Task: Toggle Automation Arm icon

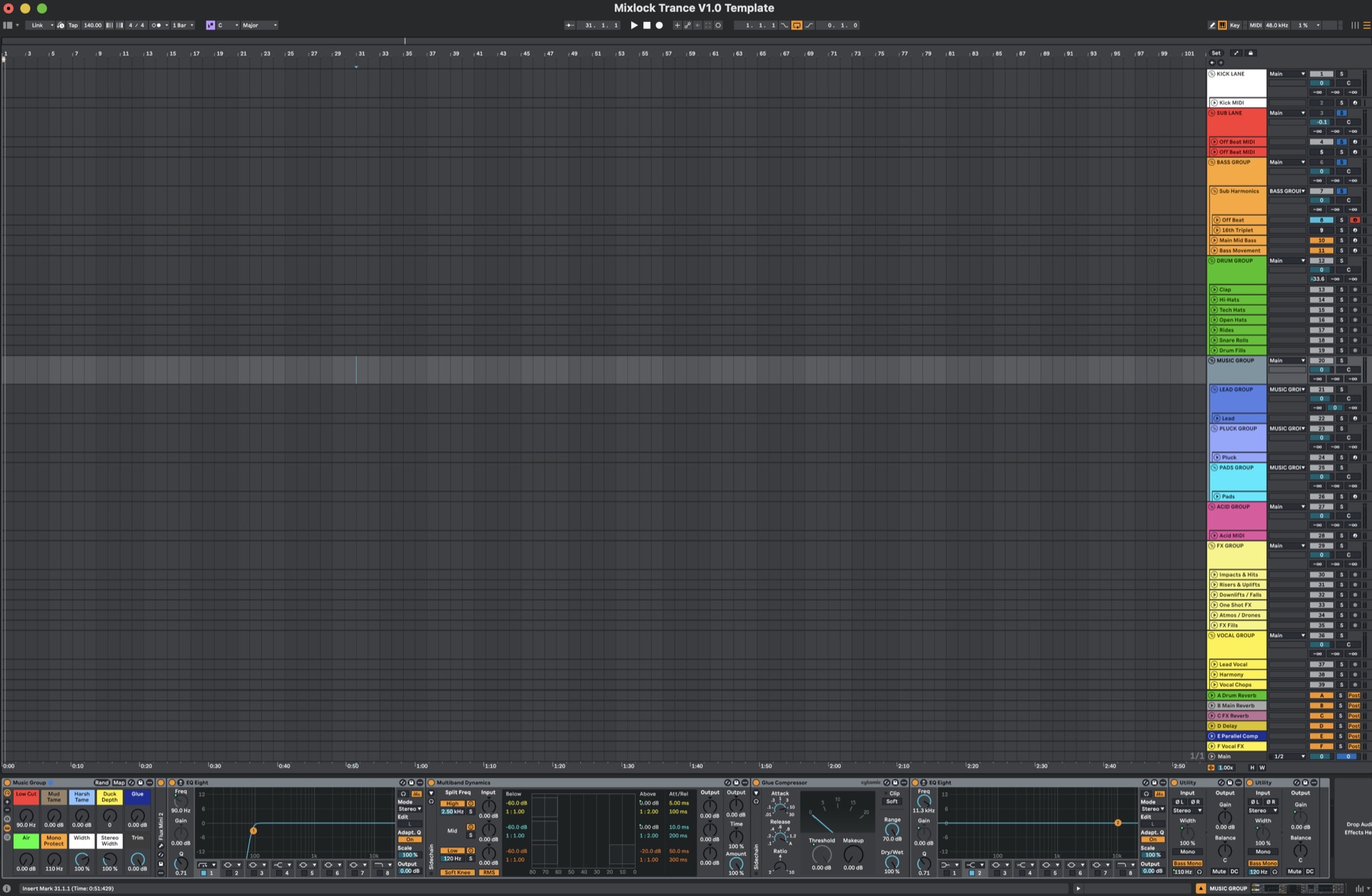Action: coord(688,25)
